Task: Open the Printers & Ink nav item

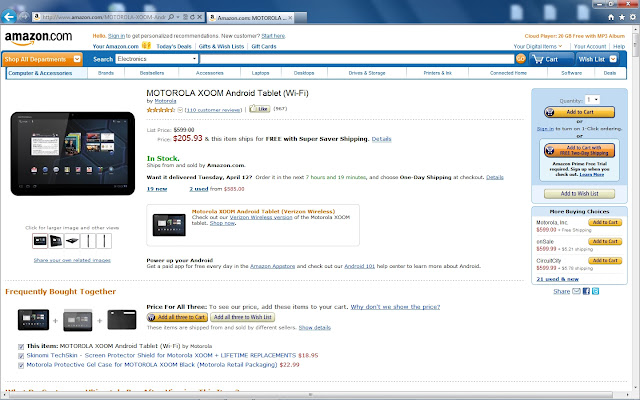Action: 438,73
